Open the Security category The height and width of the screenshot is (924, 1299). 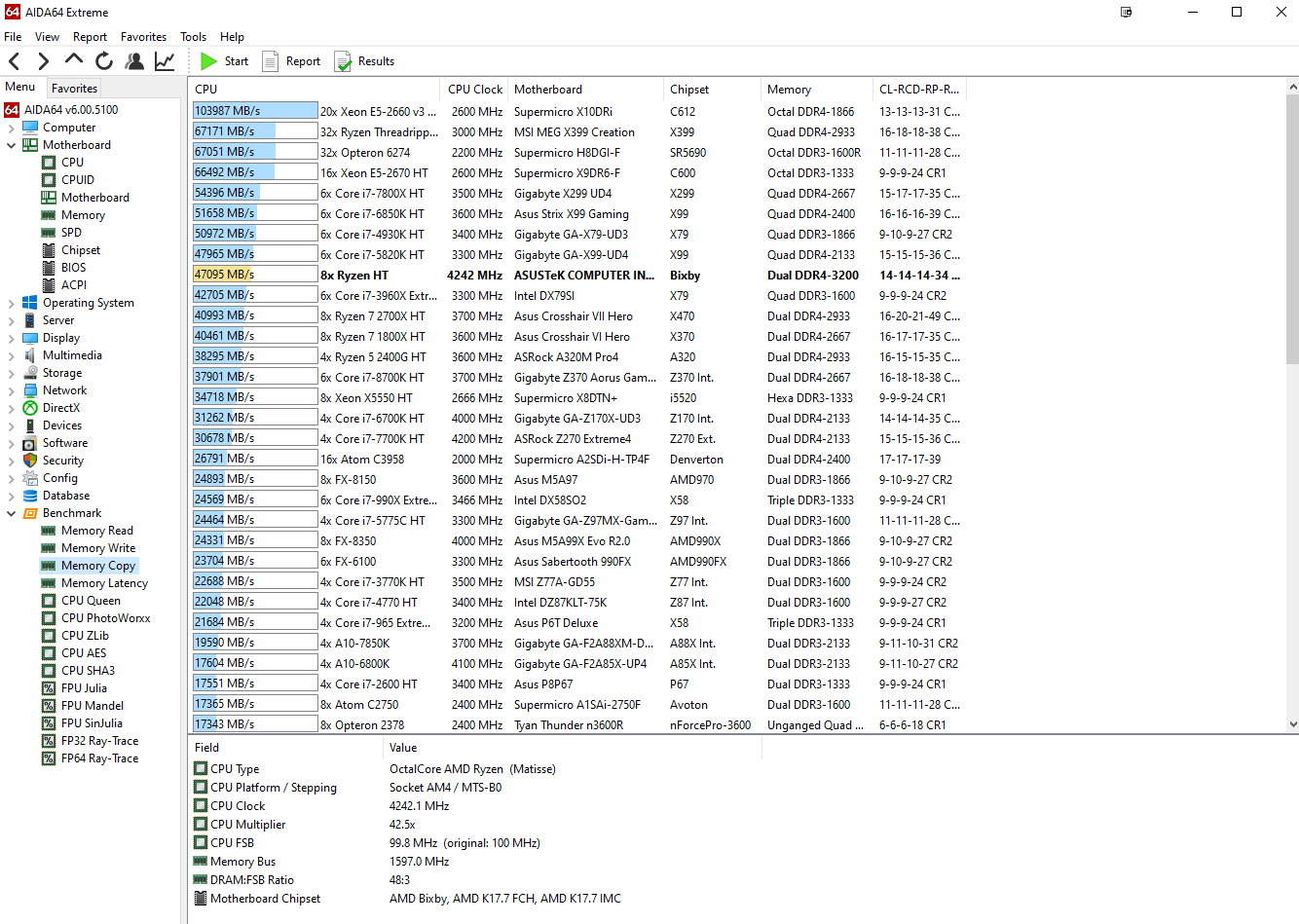[x=62, y=461]
